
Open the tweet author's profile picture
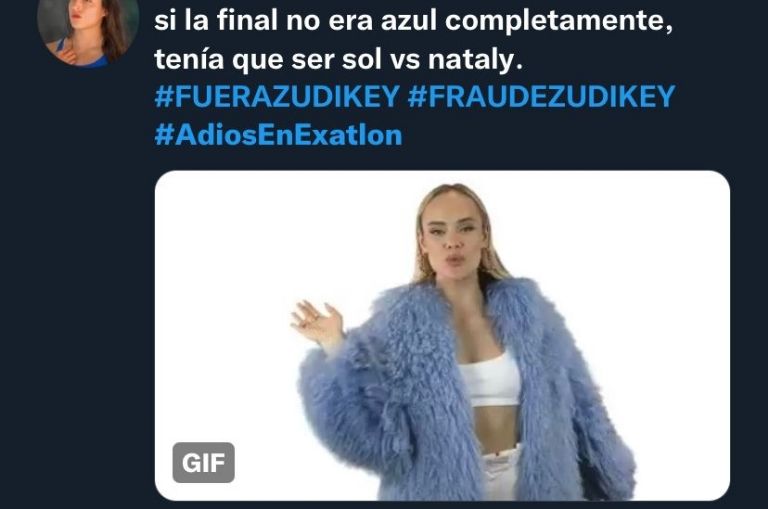(88, 30)
